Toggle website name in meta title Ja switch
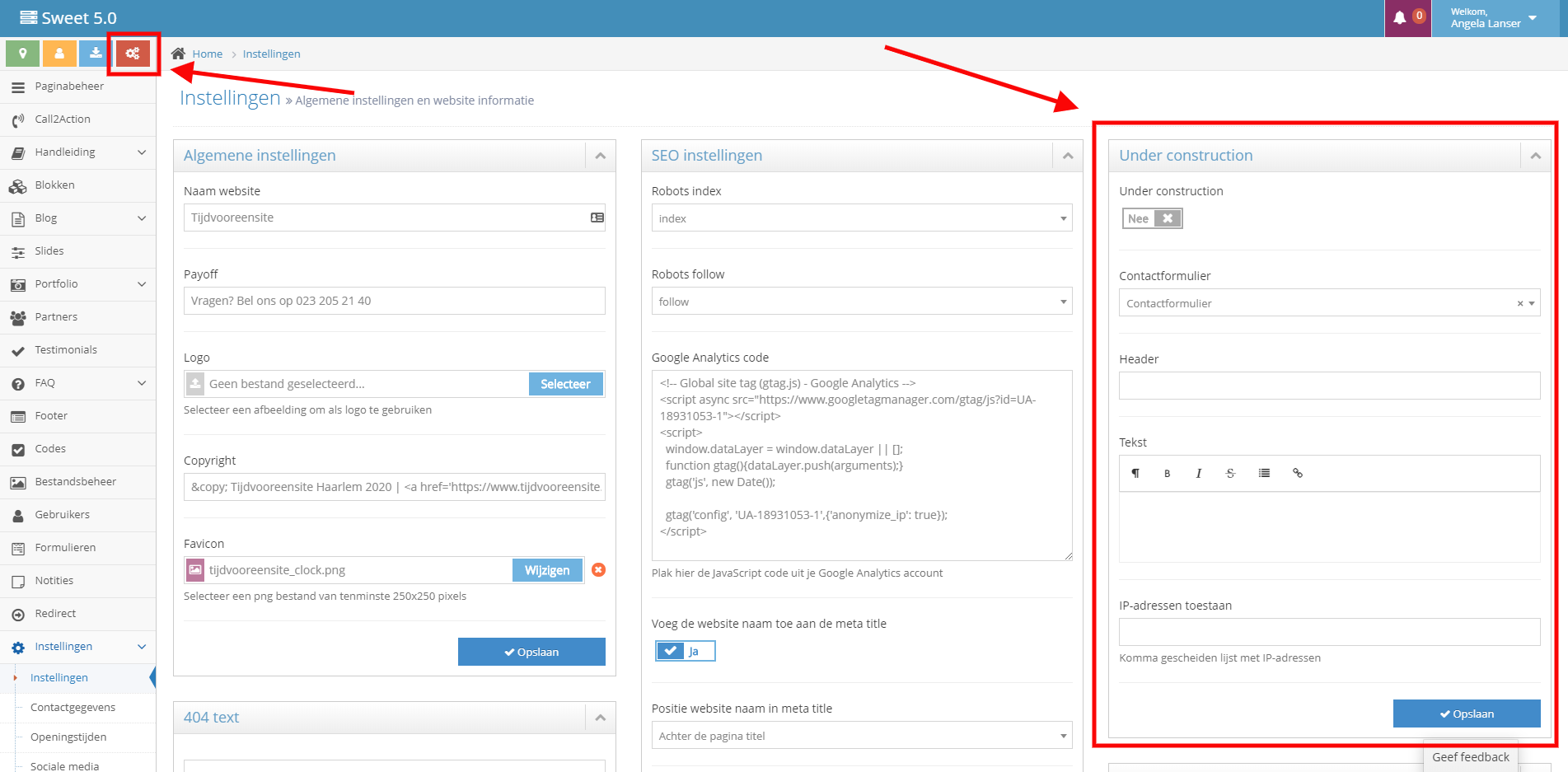This screenshot has width=1568, height=772. coord(686,651)
